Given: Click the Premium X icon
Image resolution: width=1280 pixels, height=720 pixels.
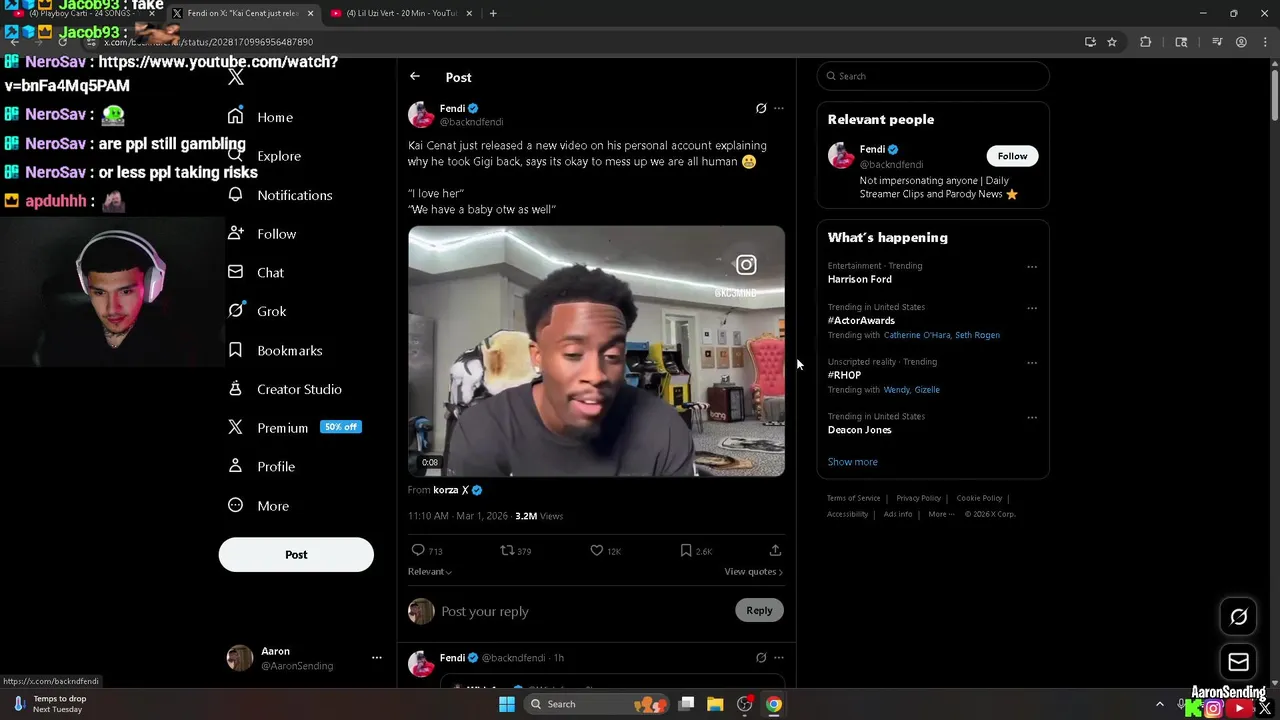Looking at the screenshot, I should [x=235, y=427].
